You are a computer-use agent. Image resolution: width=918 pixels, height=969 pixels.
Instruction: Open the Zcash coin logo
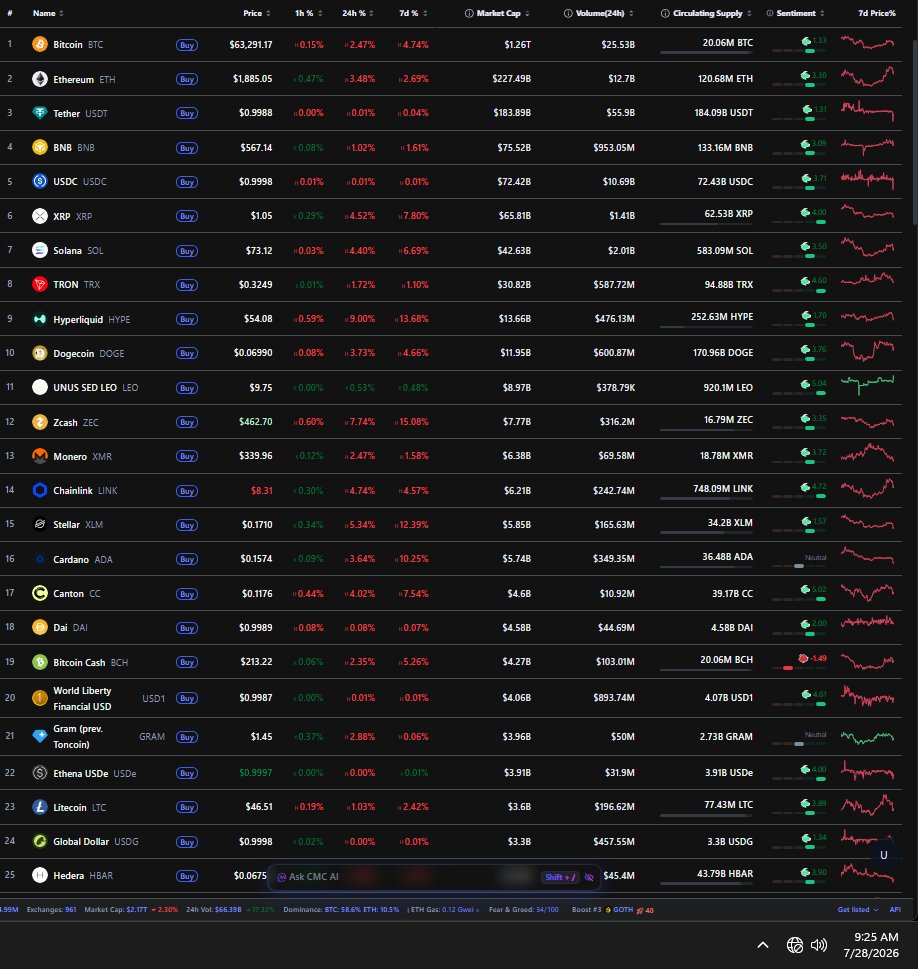coord(40,422)
